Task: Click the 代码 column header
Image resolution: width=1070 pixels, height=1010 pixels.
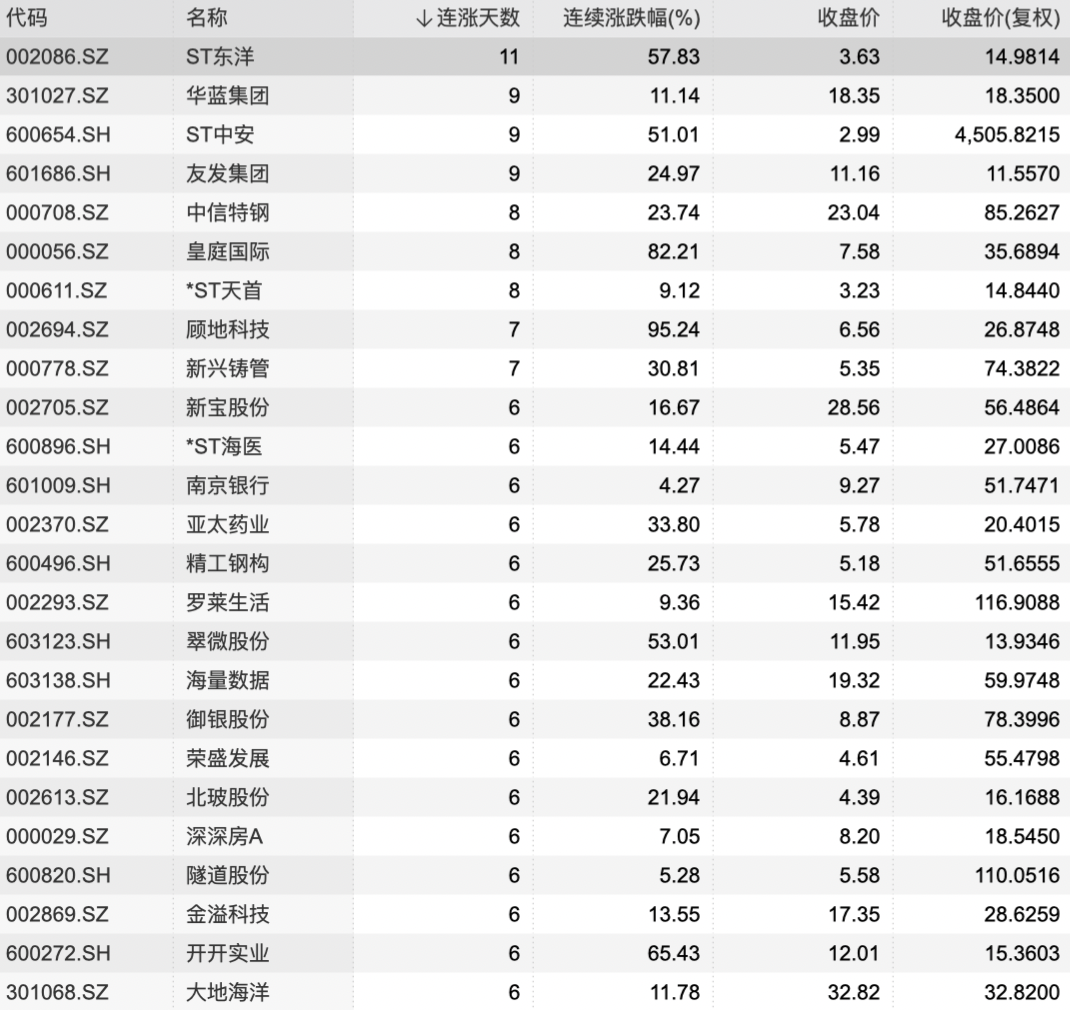Action: click(27, 18)
